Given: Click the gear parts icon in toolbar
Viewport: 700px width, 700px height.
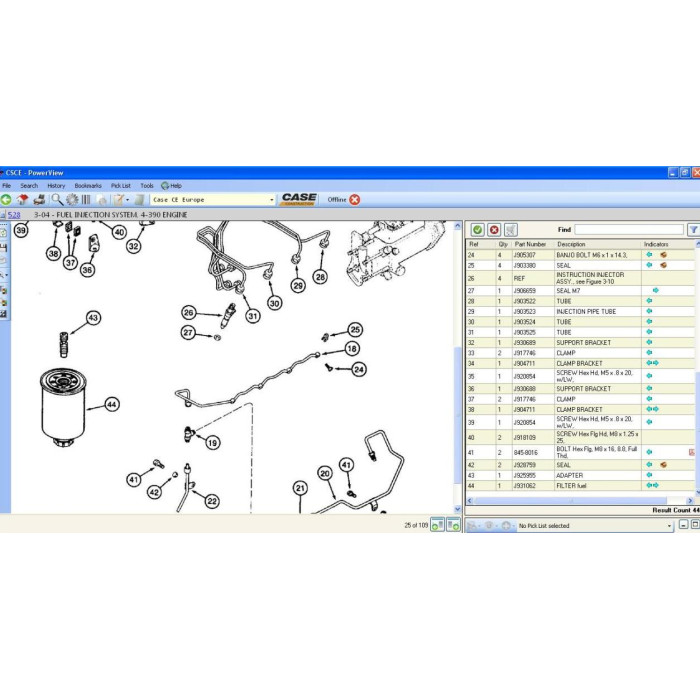Looking at the screenshot, I should [x=72, y=200].
